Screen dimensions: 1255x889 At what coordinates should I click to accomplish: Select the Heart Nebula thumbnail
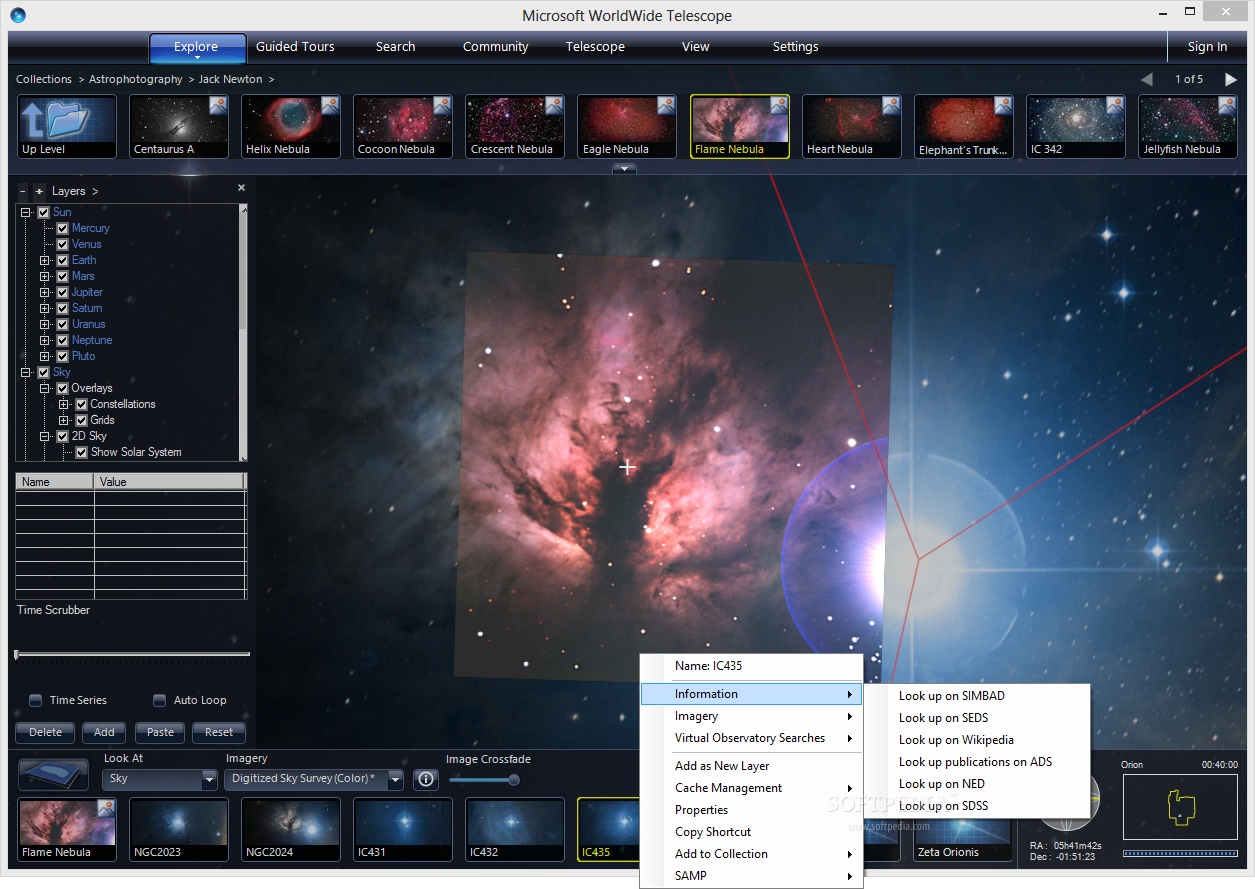click(851, 127)
